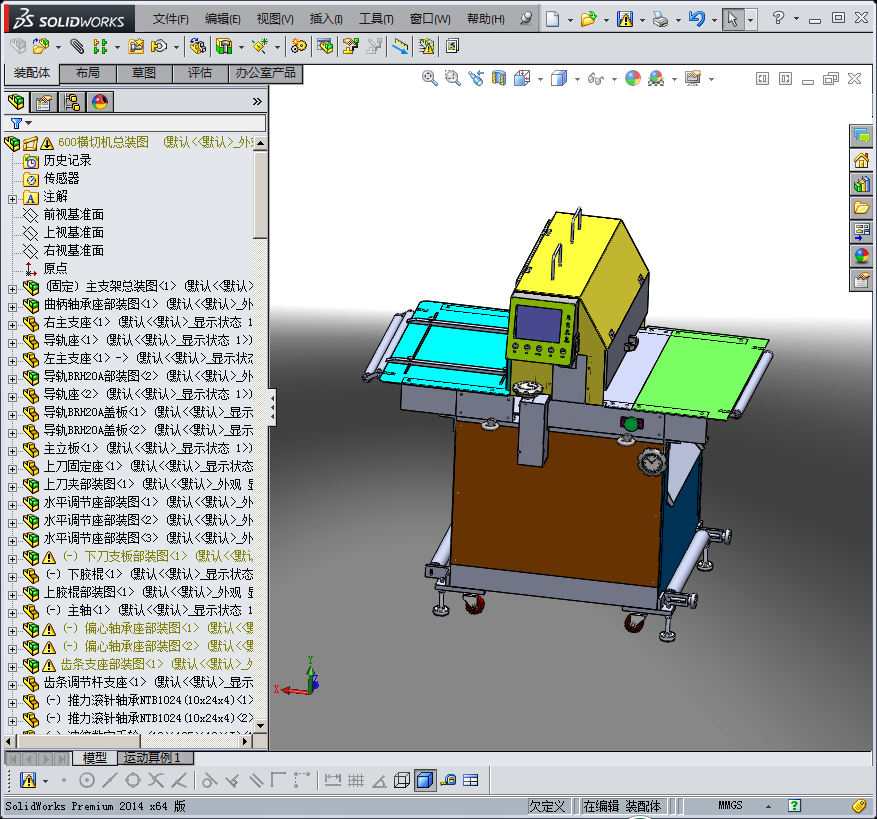
Task: Click the Zoom to Area icon
Action: [452, 78]
